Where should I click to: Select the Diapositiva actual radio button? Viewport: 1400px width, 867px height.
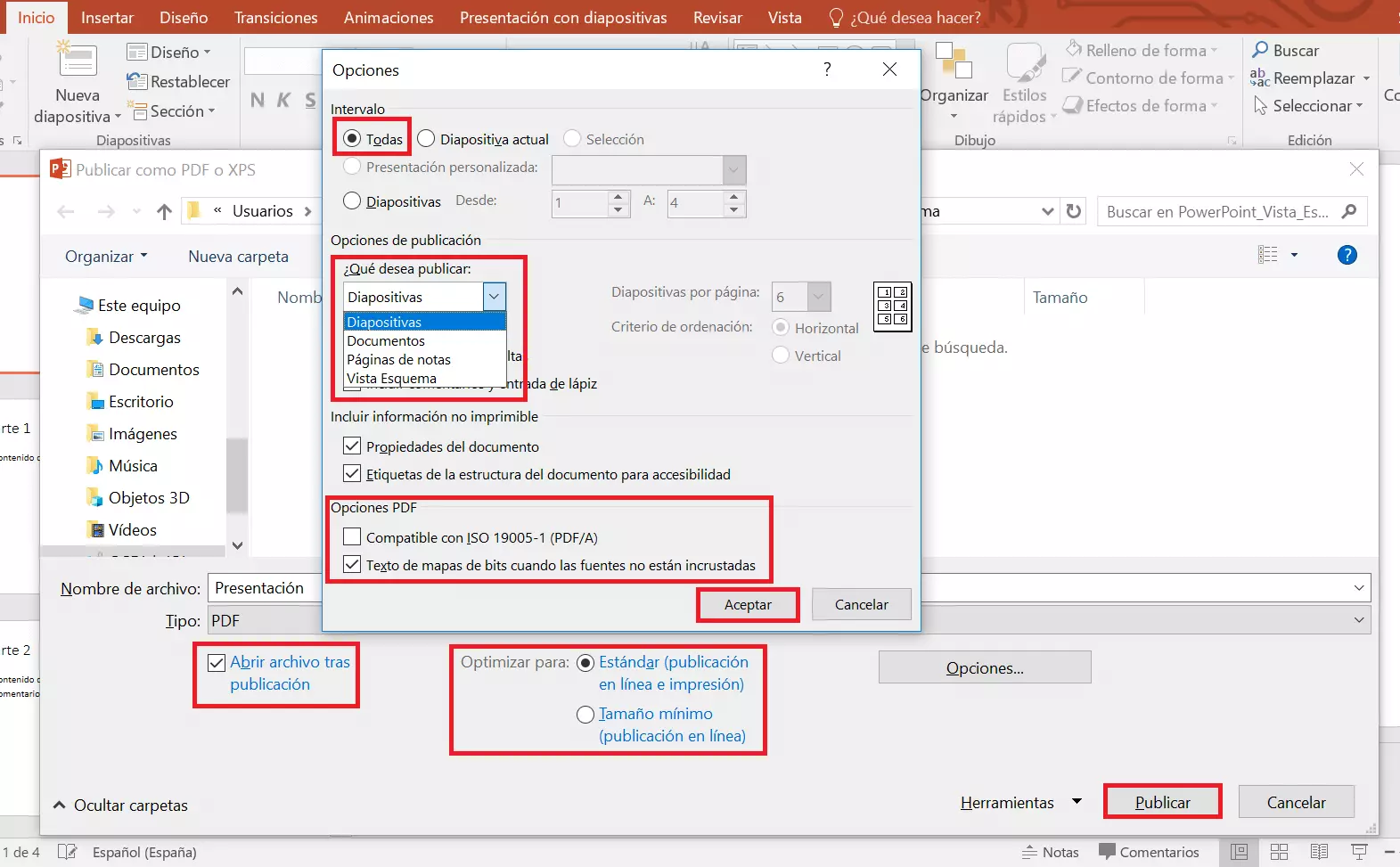coord(426,138)
